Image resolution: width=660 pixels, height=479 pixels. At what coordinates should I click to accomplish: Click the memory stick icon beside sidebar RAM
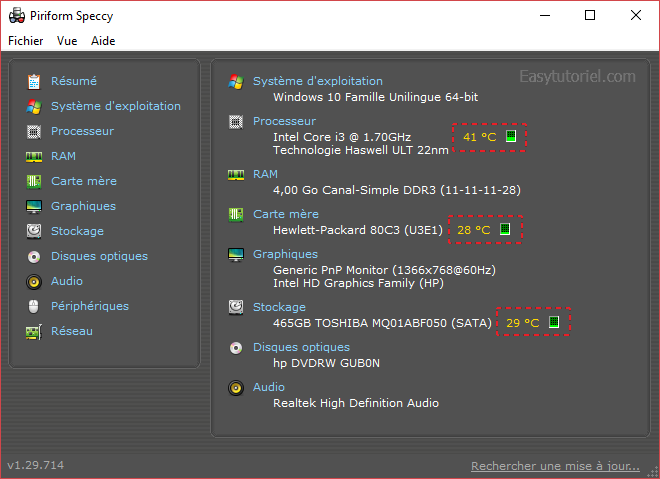pyautogui.click(x=34, y=157)
